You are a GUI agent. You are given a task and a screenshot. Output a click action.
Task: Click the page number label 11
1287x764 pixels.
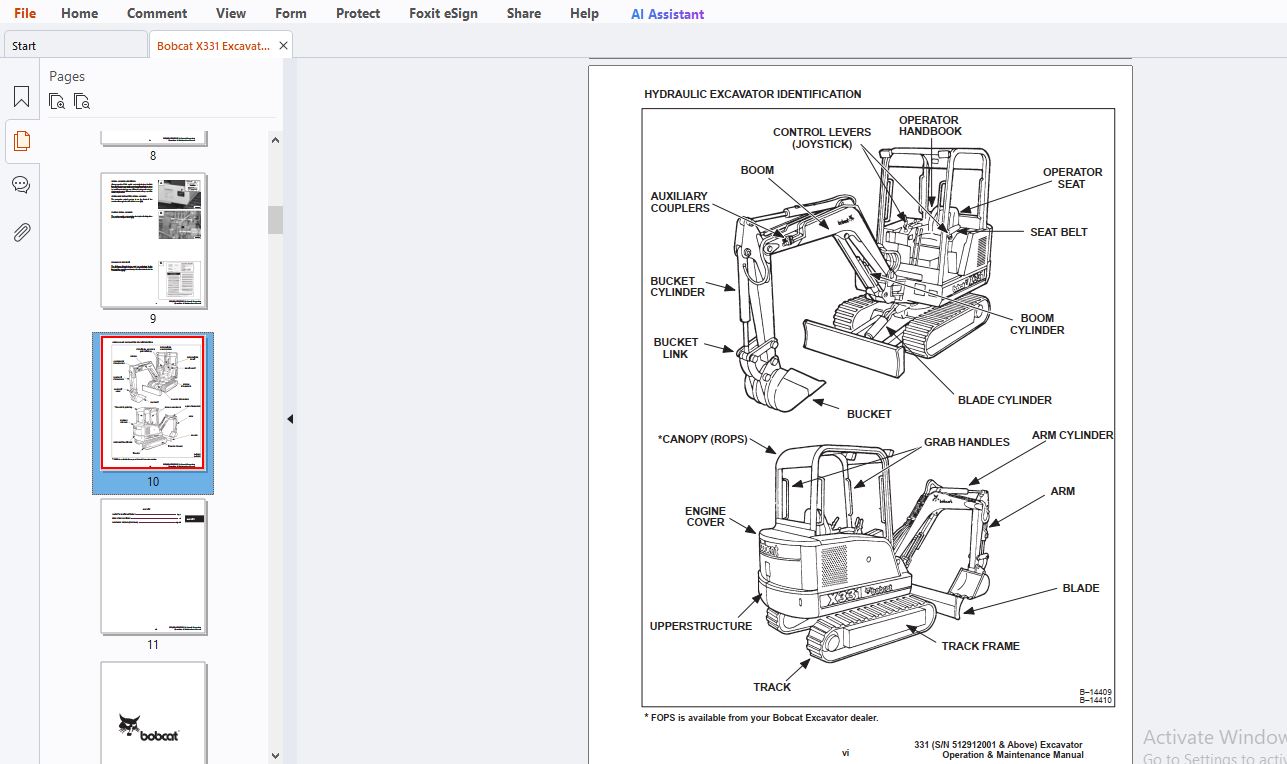153,645
